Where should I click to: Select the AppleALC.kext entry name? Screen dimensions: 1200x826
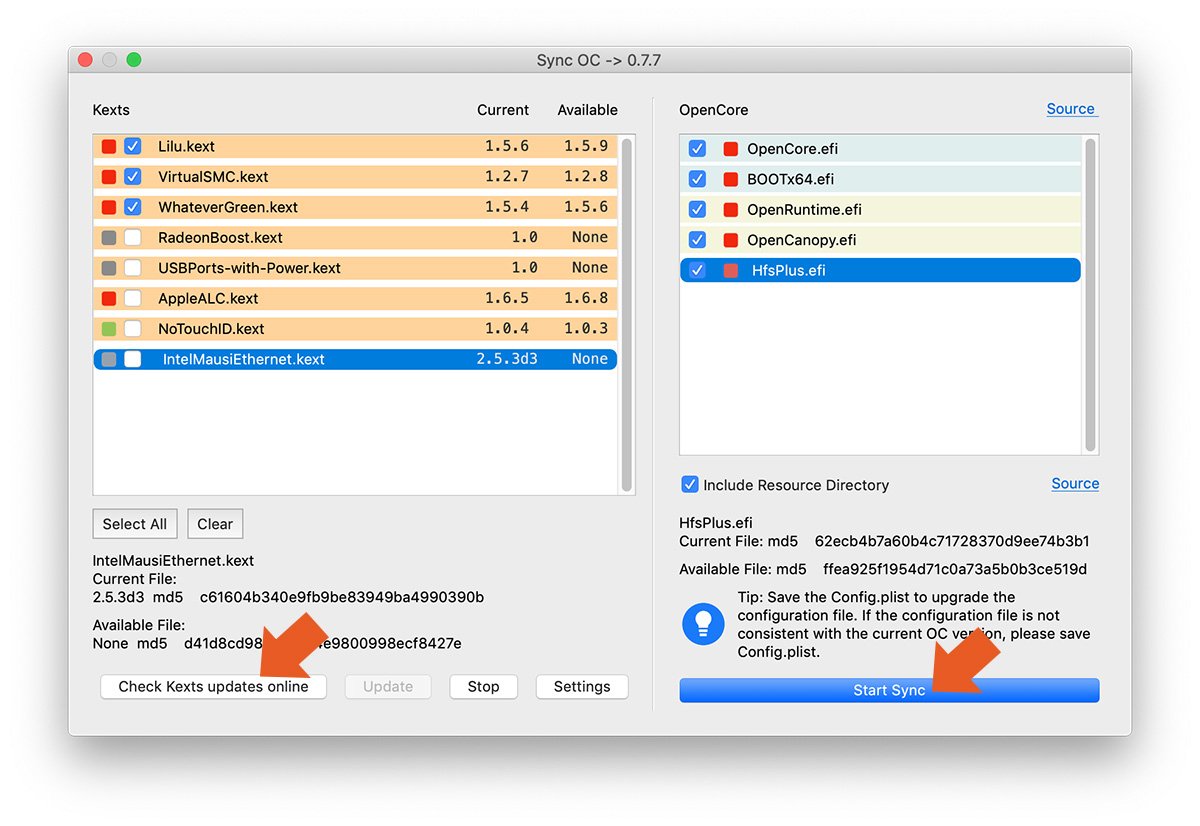point(208,298)
